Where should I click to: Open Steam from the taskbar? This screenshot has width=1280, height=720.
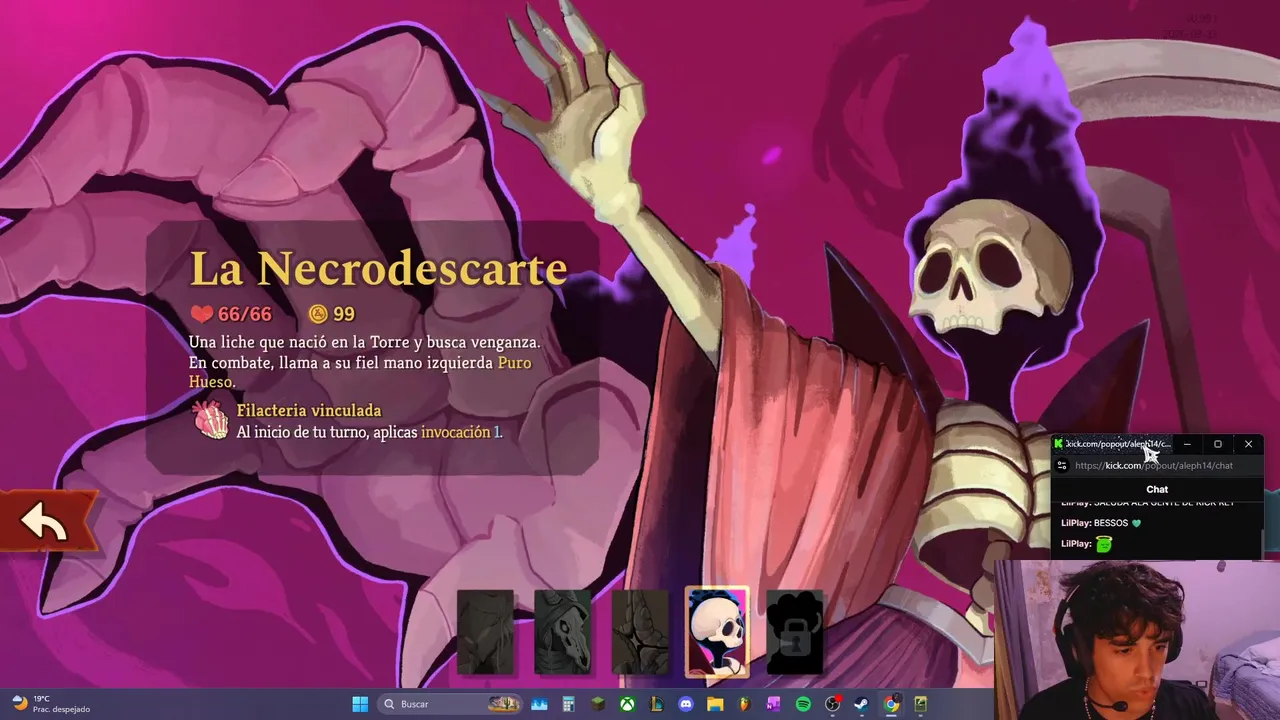pos(861,704)
